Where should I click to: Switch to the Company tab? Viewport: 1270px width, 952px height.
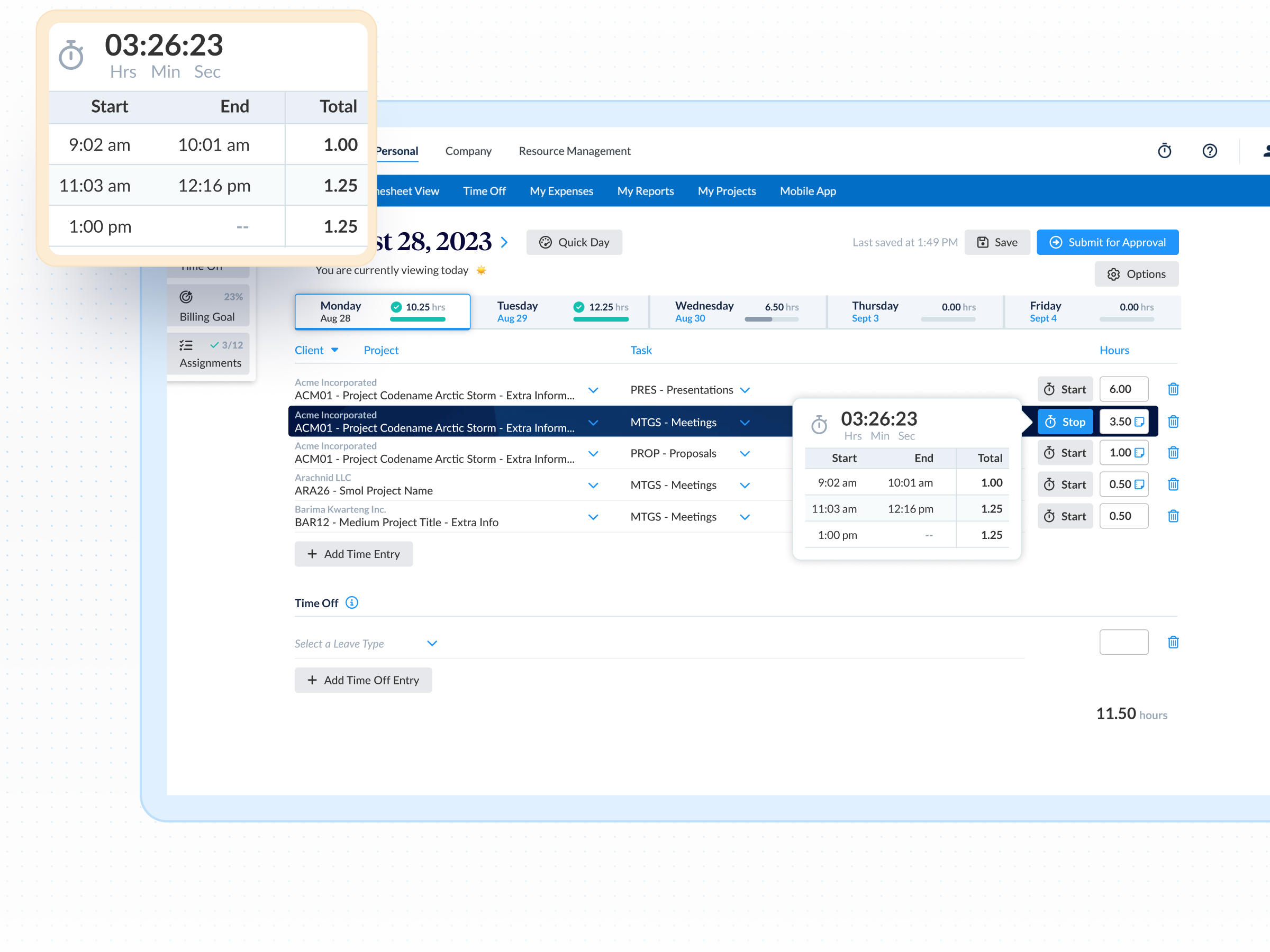[x=468, y=151]
